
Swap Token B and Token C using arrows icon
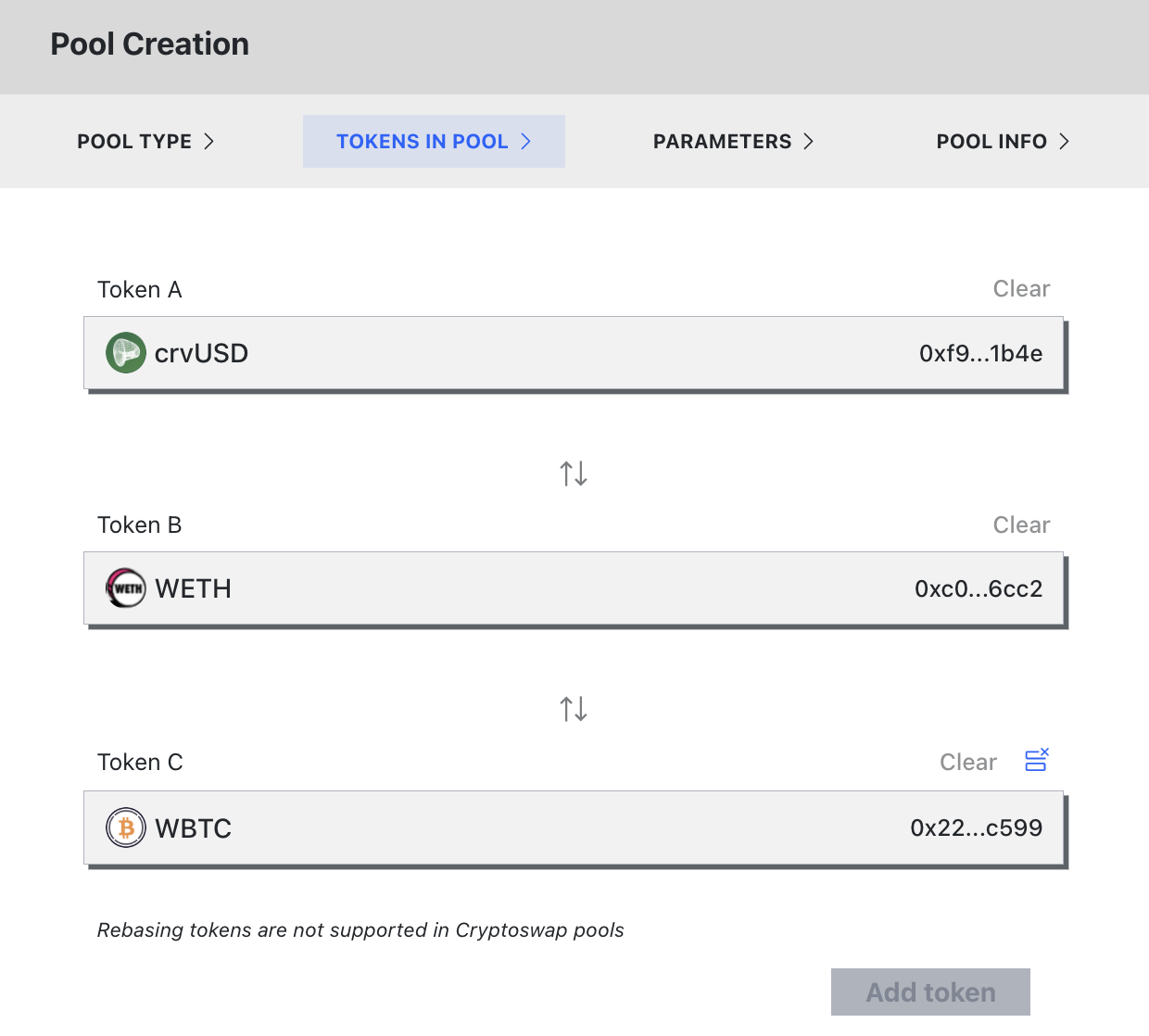pyautogui.click(x=573, y=708)
